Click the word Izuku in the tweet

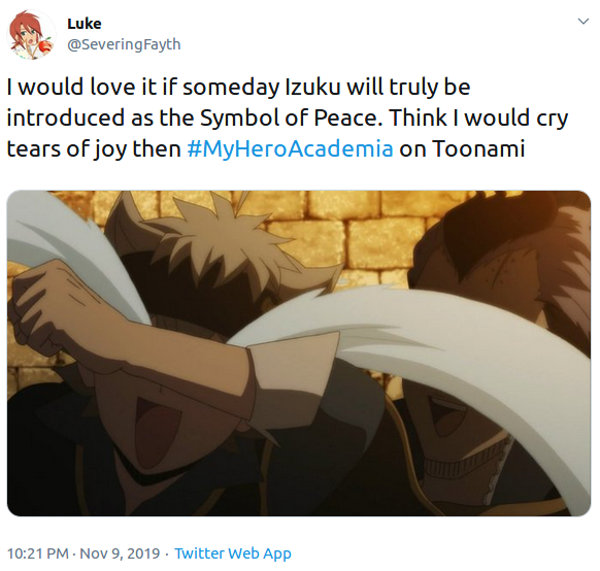coord(313,87)
